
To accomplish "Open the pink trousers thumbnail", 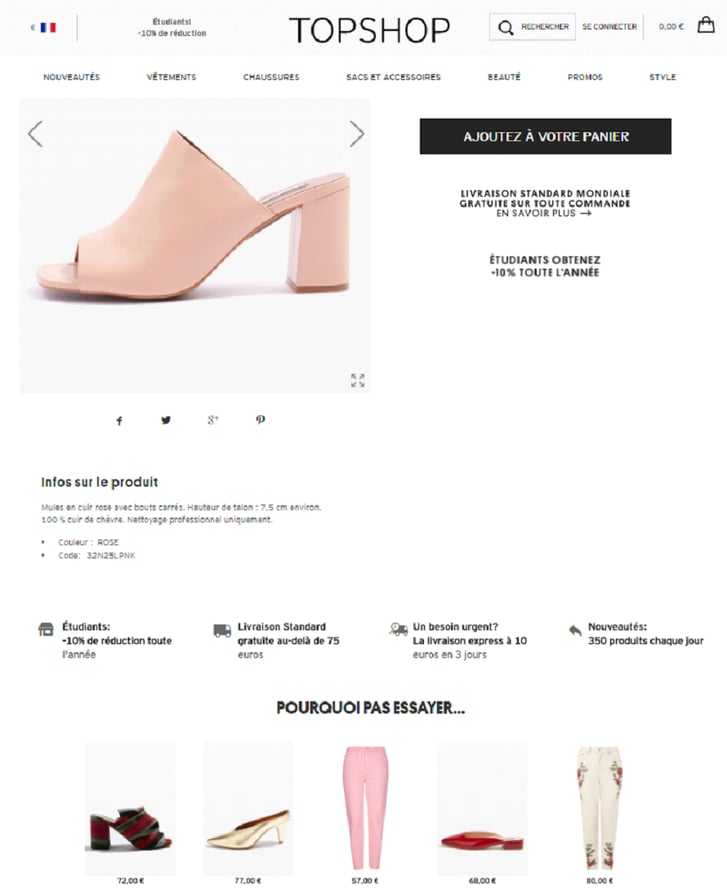I will point(365,808).
